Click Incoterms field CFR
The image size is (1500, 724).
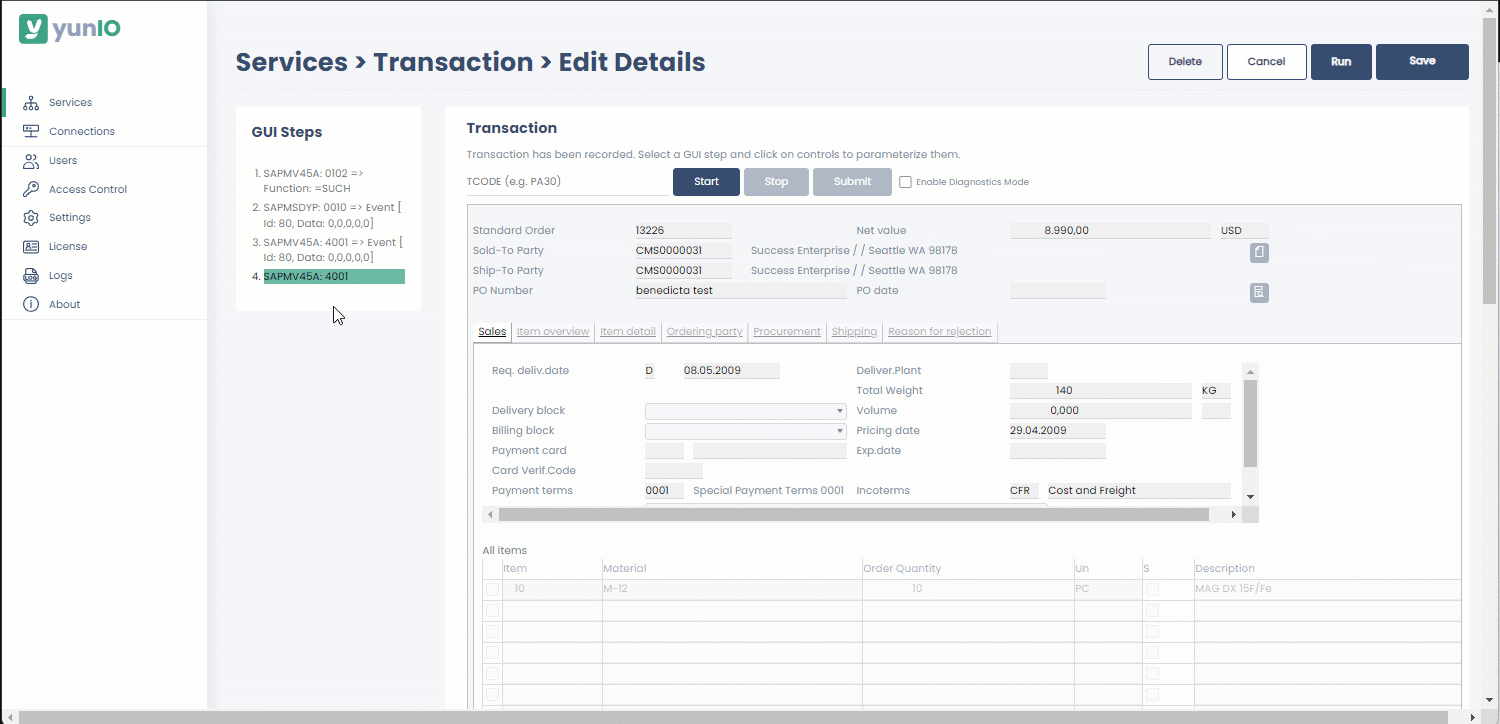point(1024,491)
